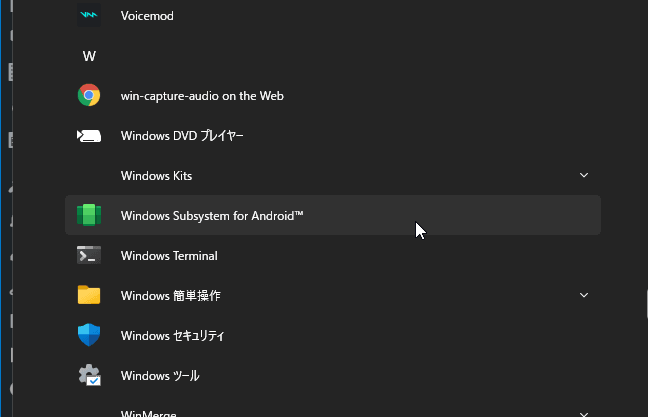
Task: Click the Windows DVD player icon
Action: [89, 136]
